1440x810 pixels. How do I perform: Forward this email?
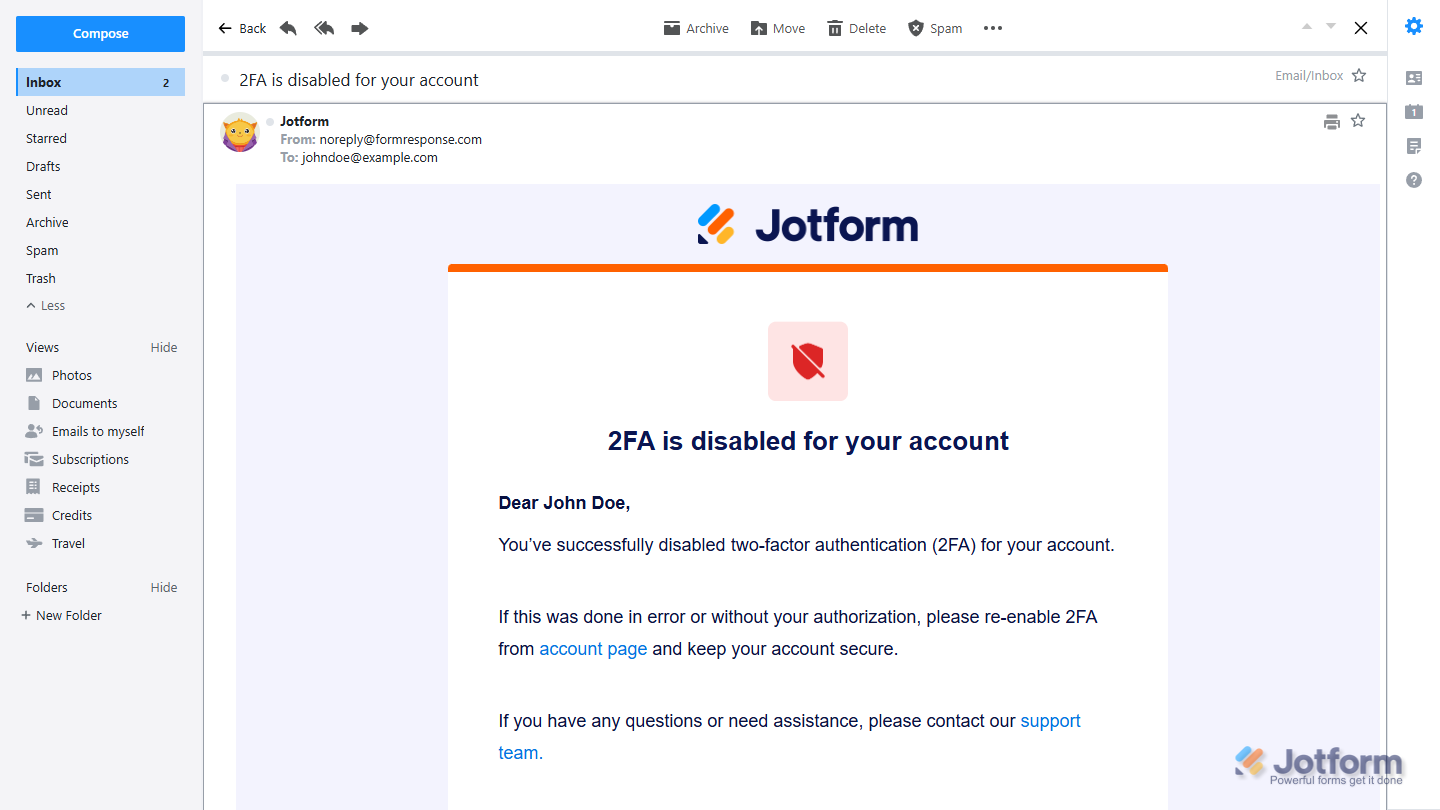pos(359,27)
